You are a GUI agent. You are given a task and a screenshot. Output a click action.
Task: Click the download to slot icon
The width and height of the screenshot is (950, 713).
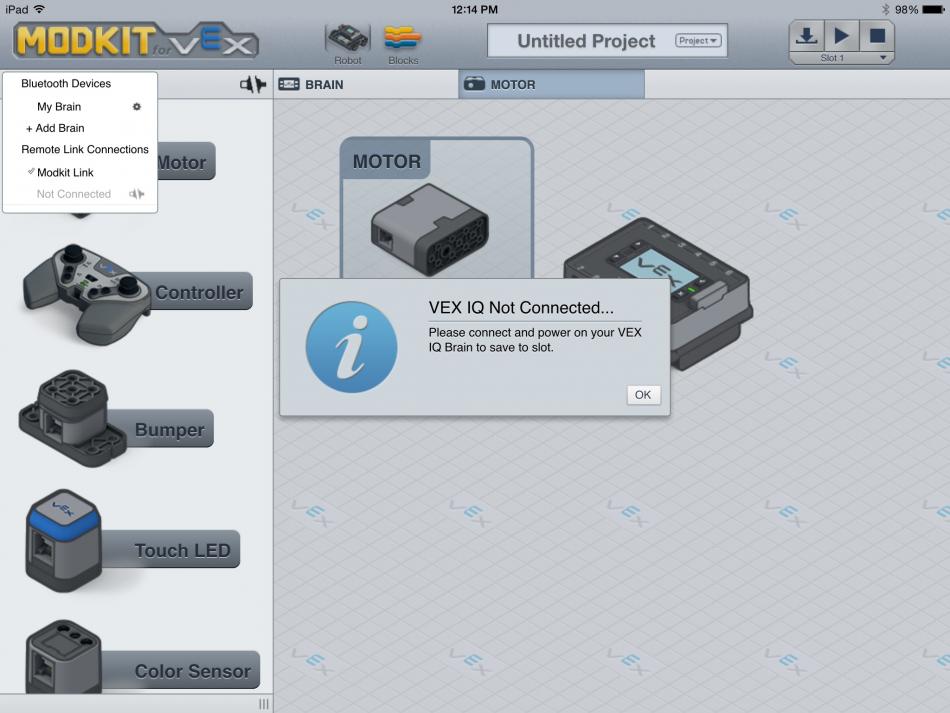click(806, 36)
